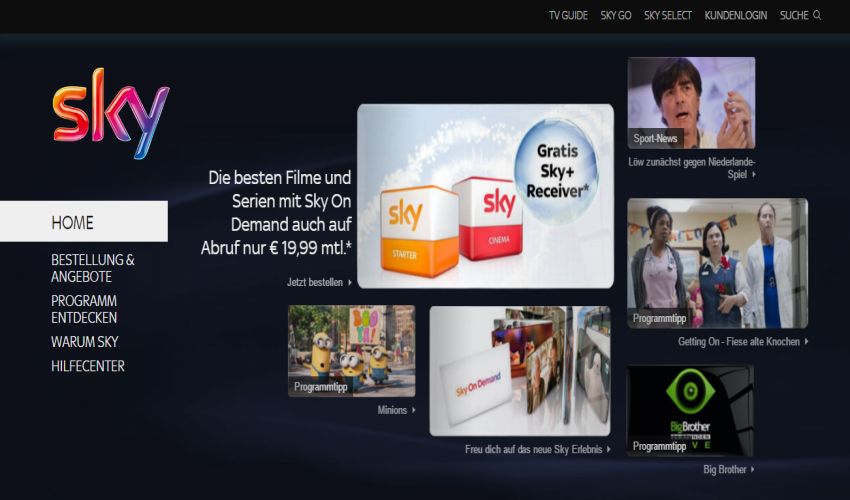850x500 pixels.
Task: Open the TV GUIDE menu item
Action: click(568, 15)
